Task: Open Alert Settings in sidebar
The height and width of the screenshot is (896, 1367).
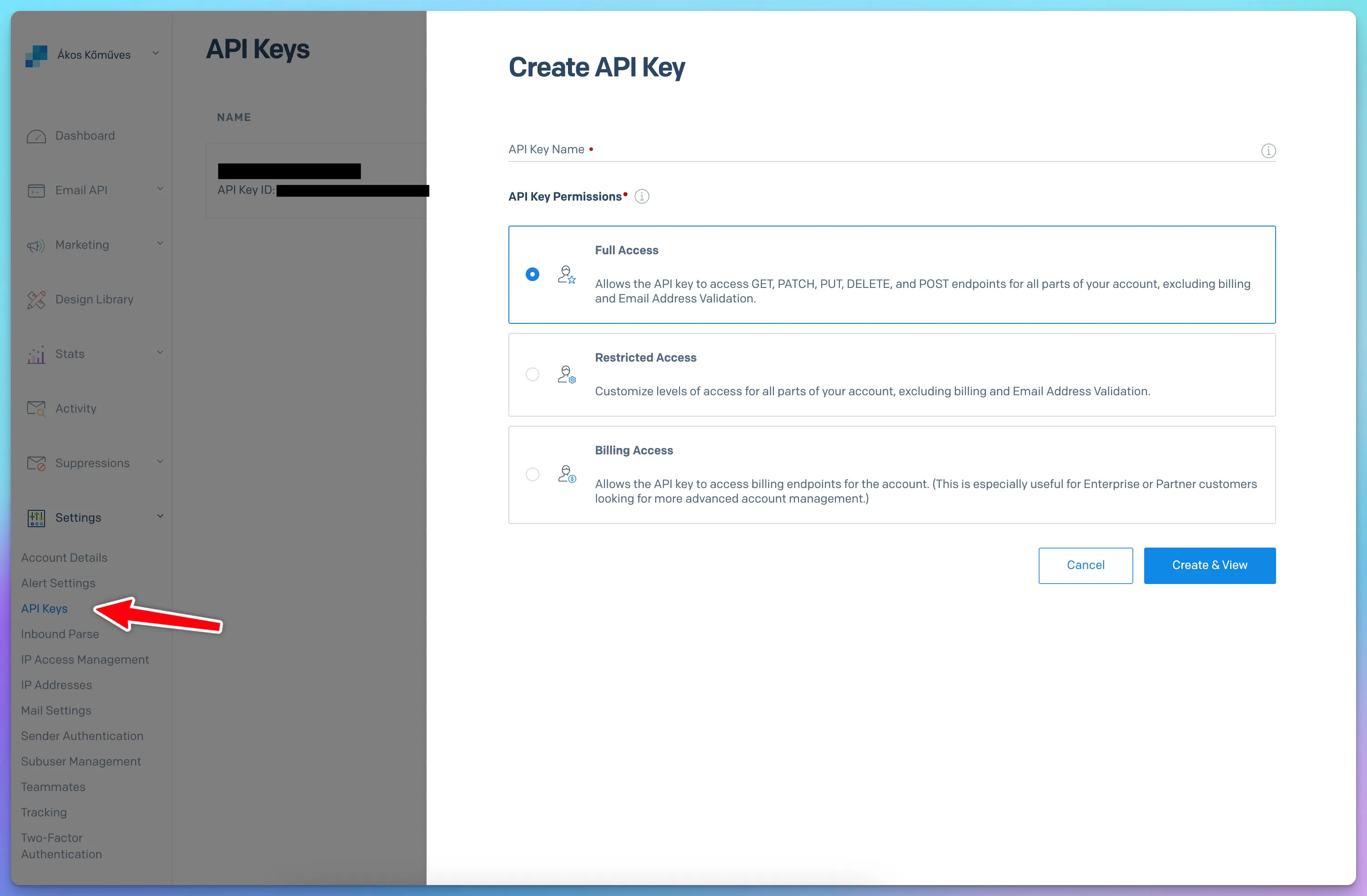Action: (x=58, y=583)
